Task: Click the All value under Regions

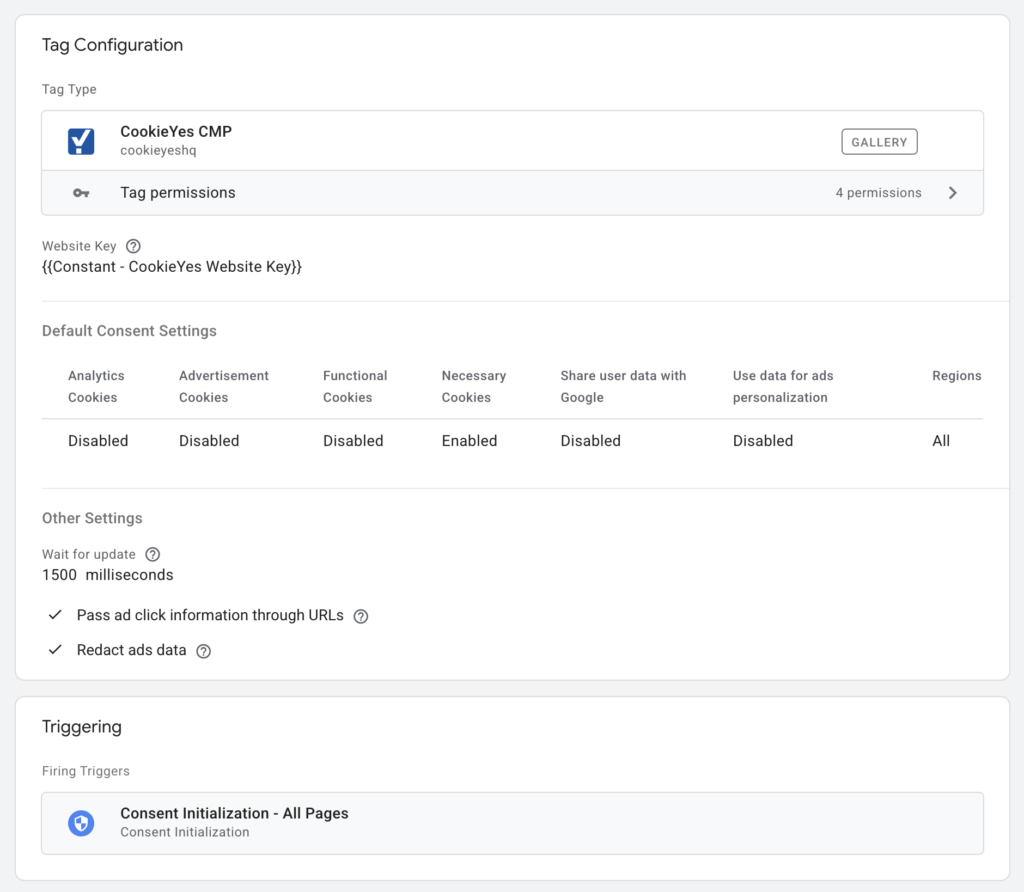Action: 941,441
